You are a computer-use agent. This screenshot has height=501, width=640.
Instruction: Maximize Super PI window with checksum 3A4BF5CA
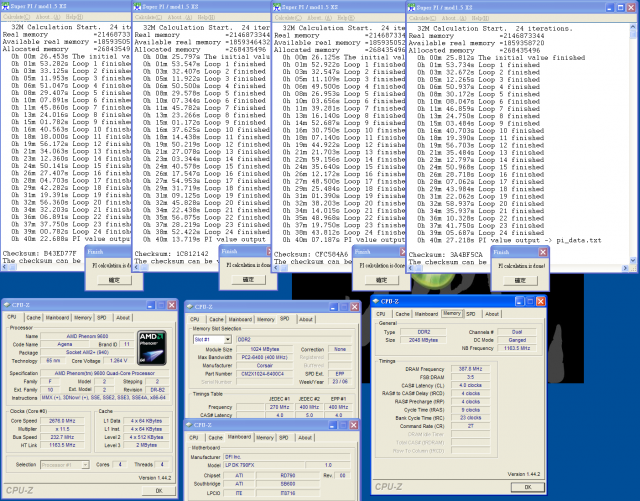(621, 7)
